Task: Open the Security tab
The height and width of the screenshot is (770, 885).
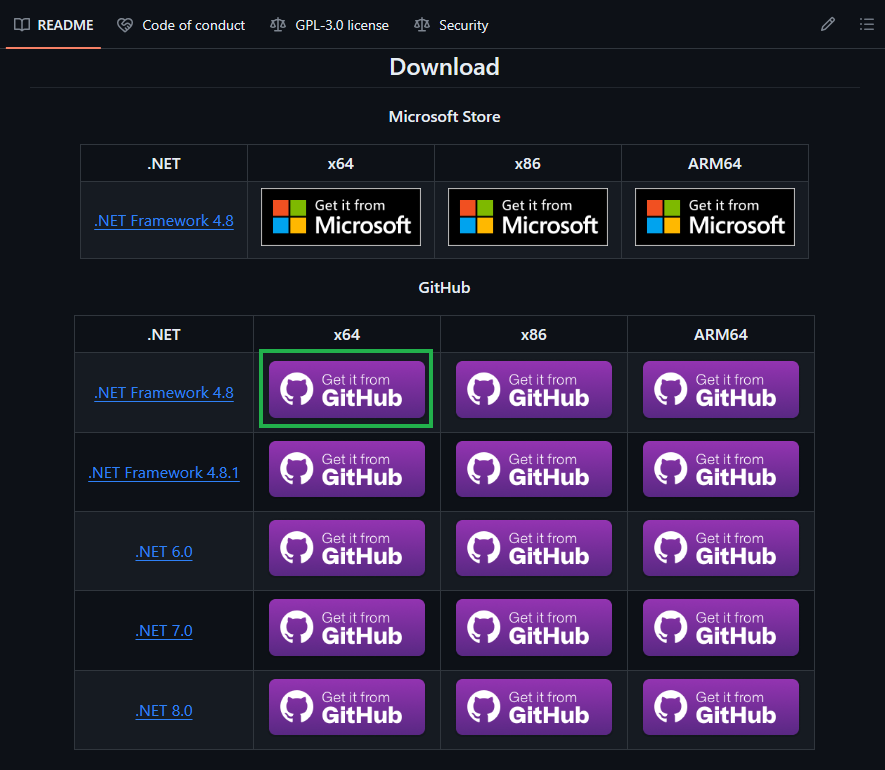Action: tap(452, 25)
